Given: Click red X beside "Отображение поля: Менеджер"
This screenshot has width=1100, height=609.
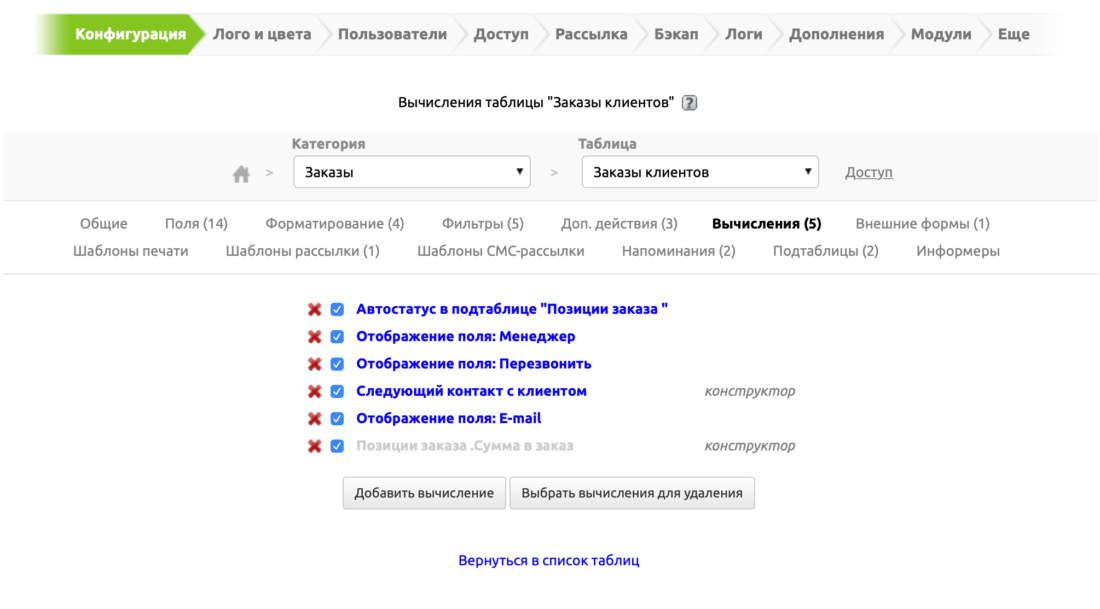Looking at the screenshot, I should (x=314, y=337).
